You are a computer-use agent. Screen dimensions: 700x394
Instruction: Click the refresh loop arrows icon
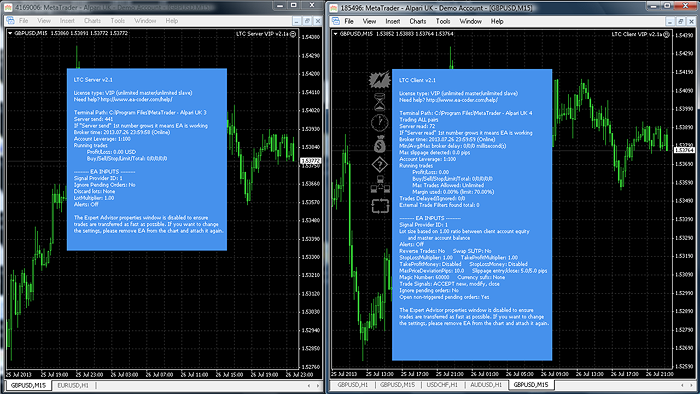pyautogui.click(x=380, y=206)
